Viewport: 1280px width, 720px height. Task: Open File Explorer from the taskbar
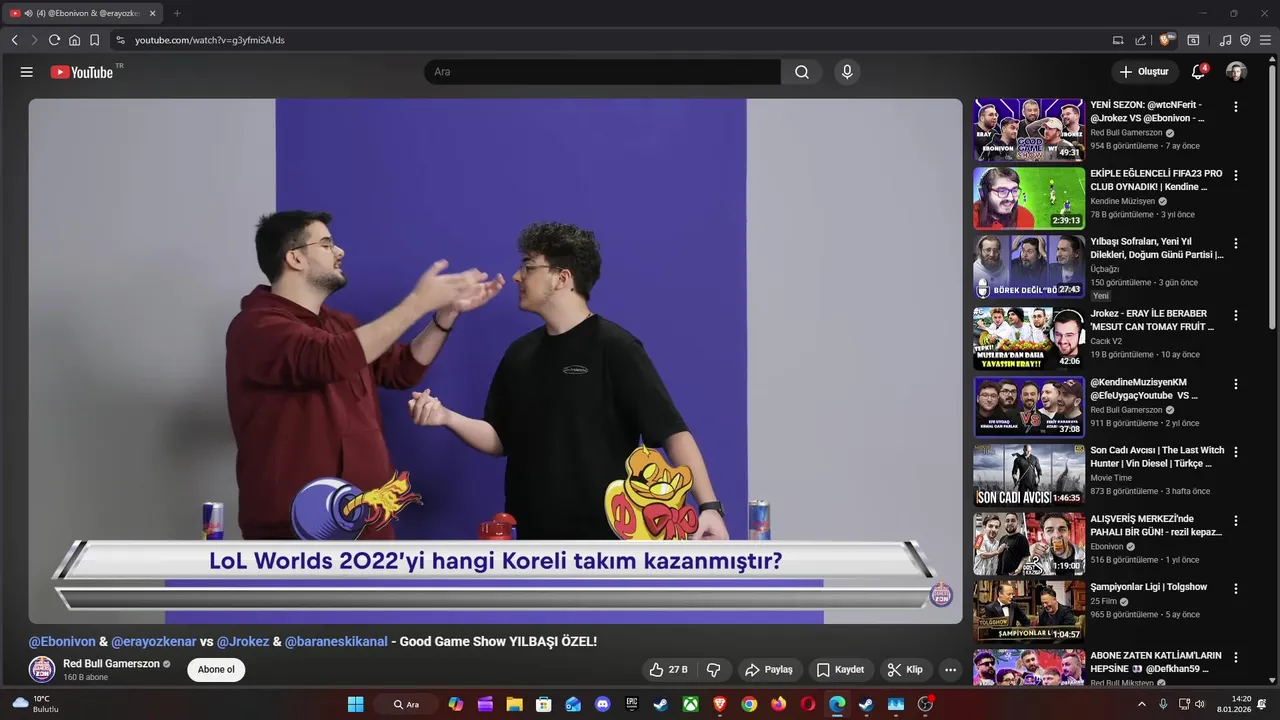(x=514, y=704)
